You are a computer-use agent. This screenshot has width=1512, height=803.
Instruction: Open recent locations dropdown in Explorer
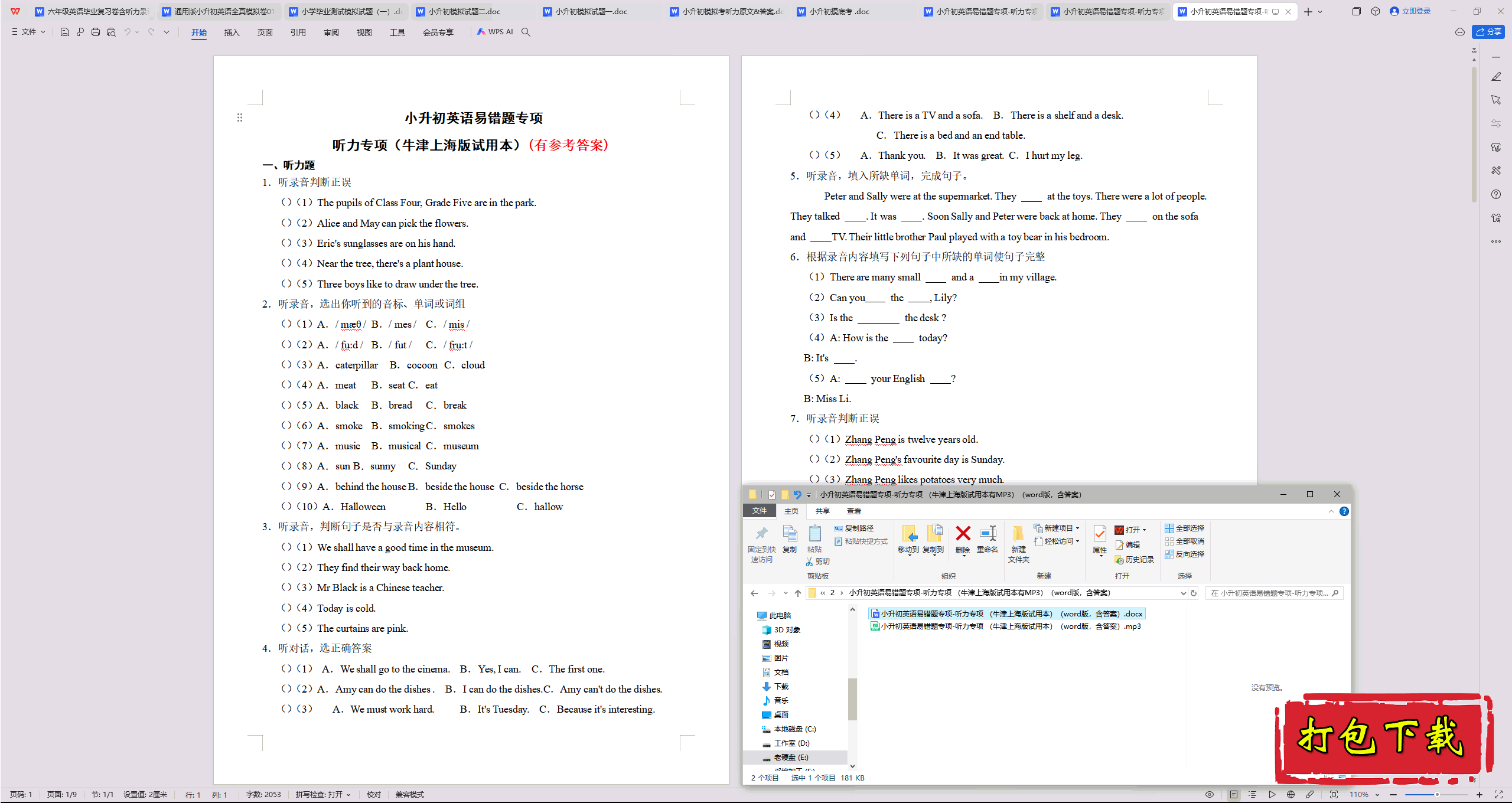pyautogui.click(x=786, y=593)
